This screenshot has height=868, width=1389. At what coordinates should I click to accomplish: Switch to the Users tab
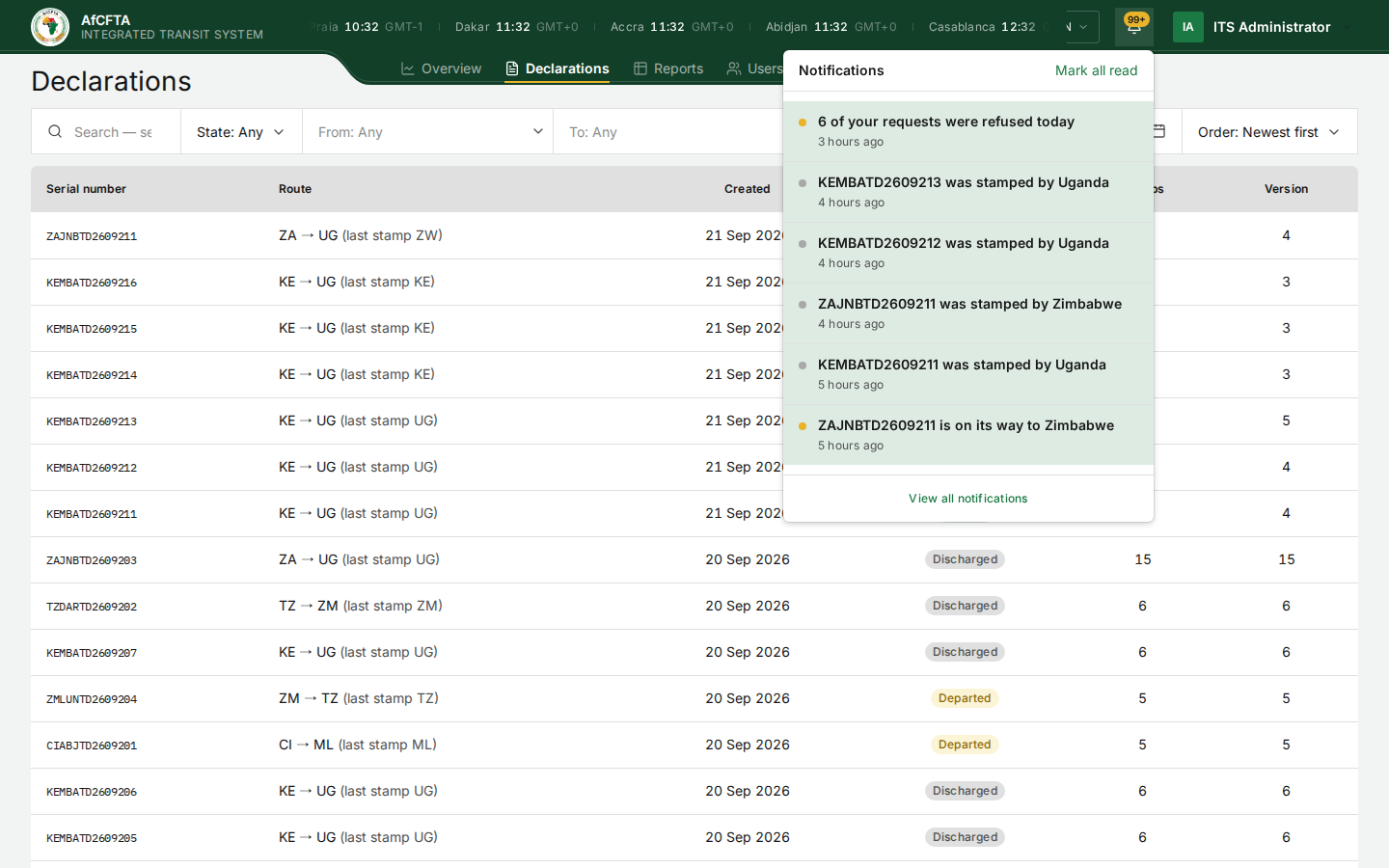755,68
